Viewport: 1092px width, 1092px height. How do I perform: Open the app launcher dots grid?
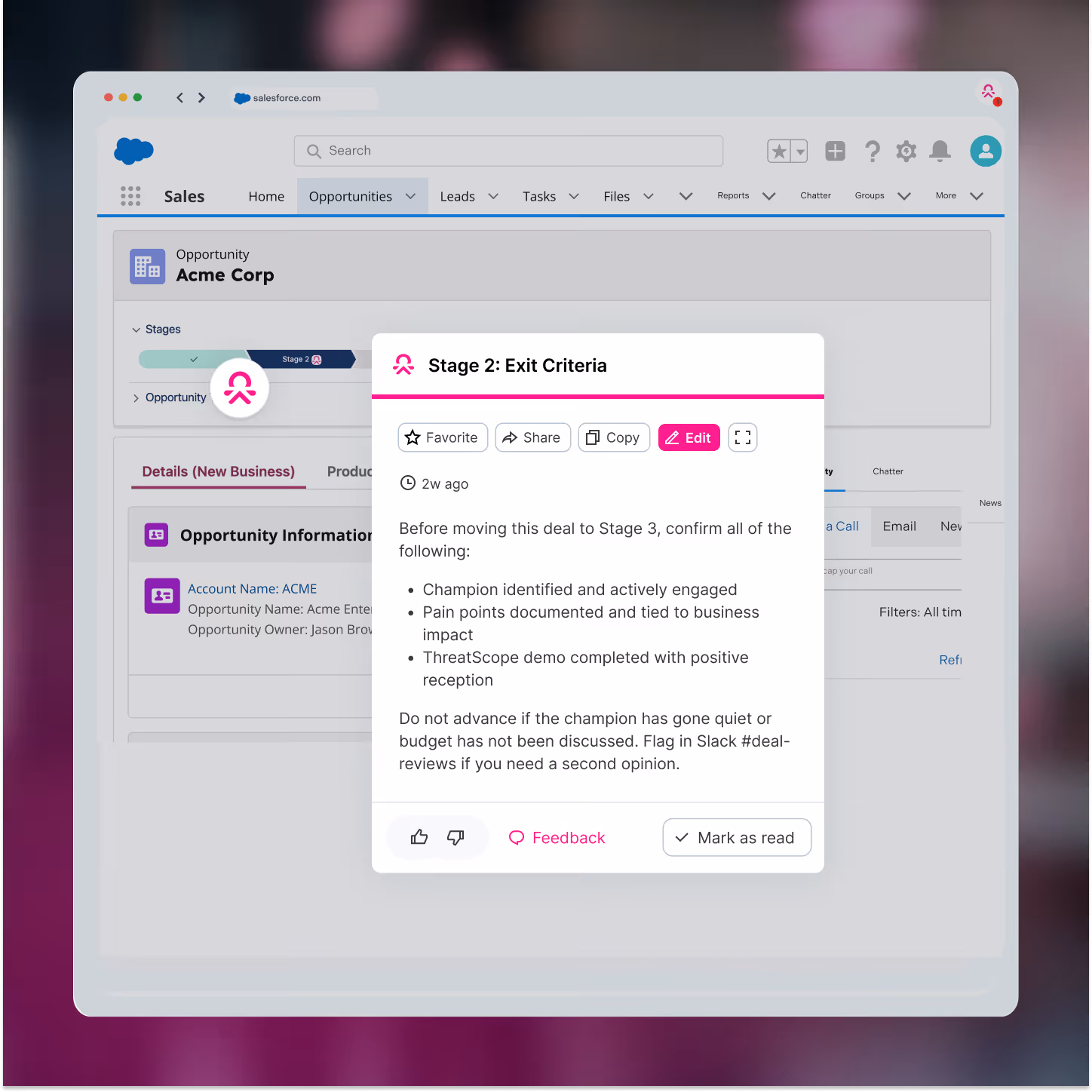130,196
